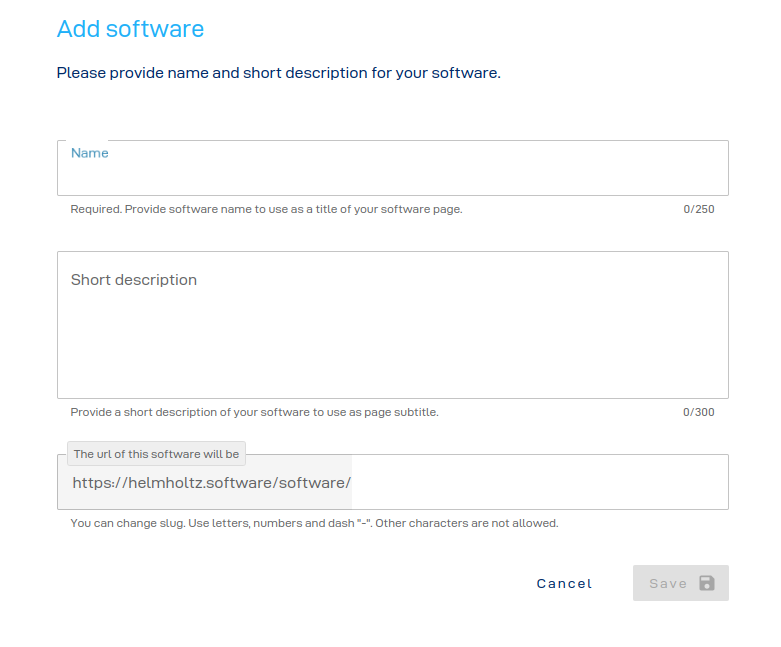
Task: Click the "Please provide name" instruction text
Action: pyautogui.click(x=278, y=73)
